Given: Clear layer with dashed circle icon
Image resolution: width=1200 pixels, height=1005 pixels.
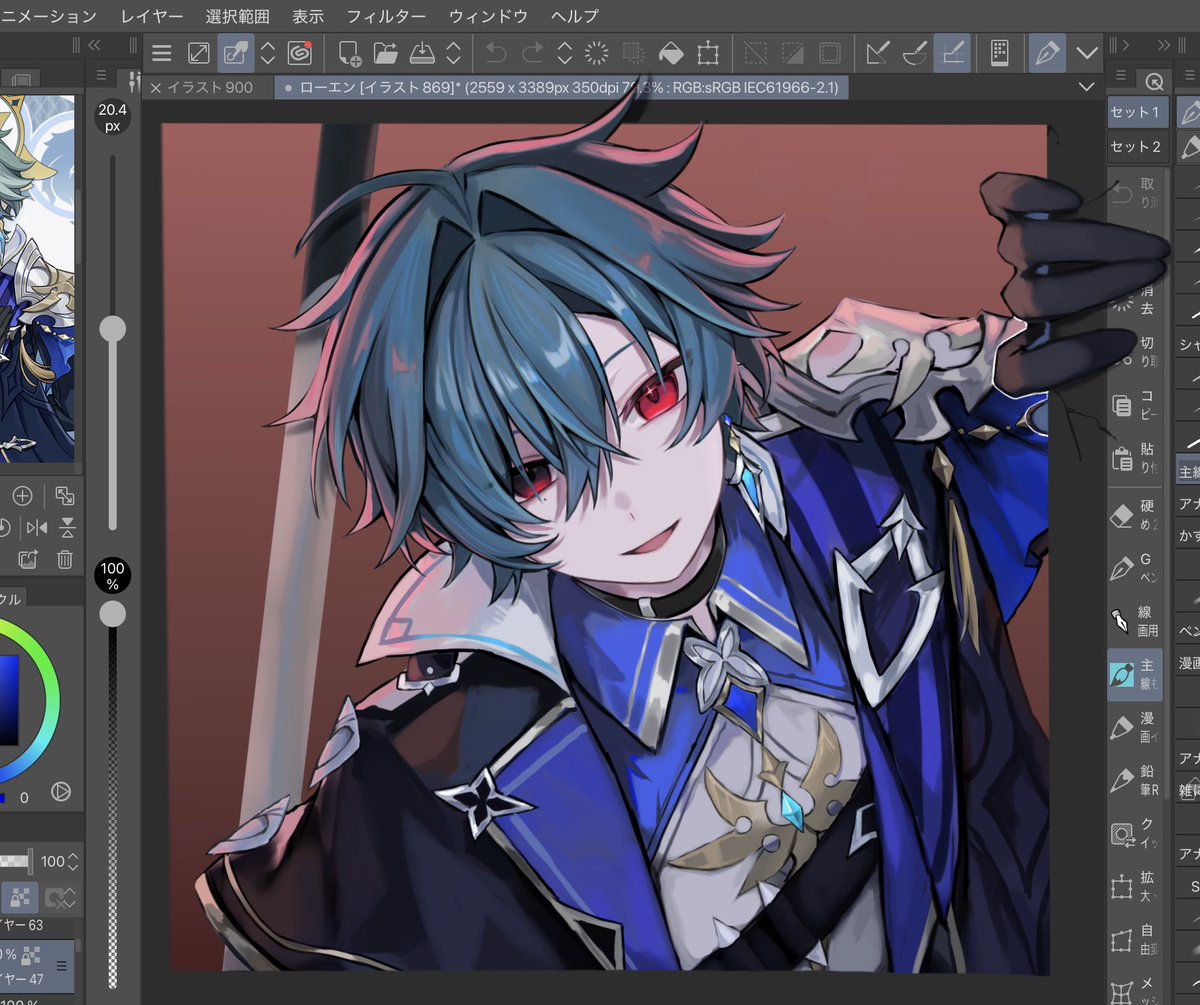Looking at the screenshot, I should coord(597,53).
